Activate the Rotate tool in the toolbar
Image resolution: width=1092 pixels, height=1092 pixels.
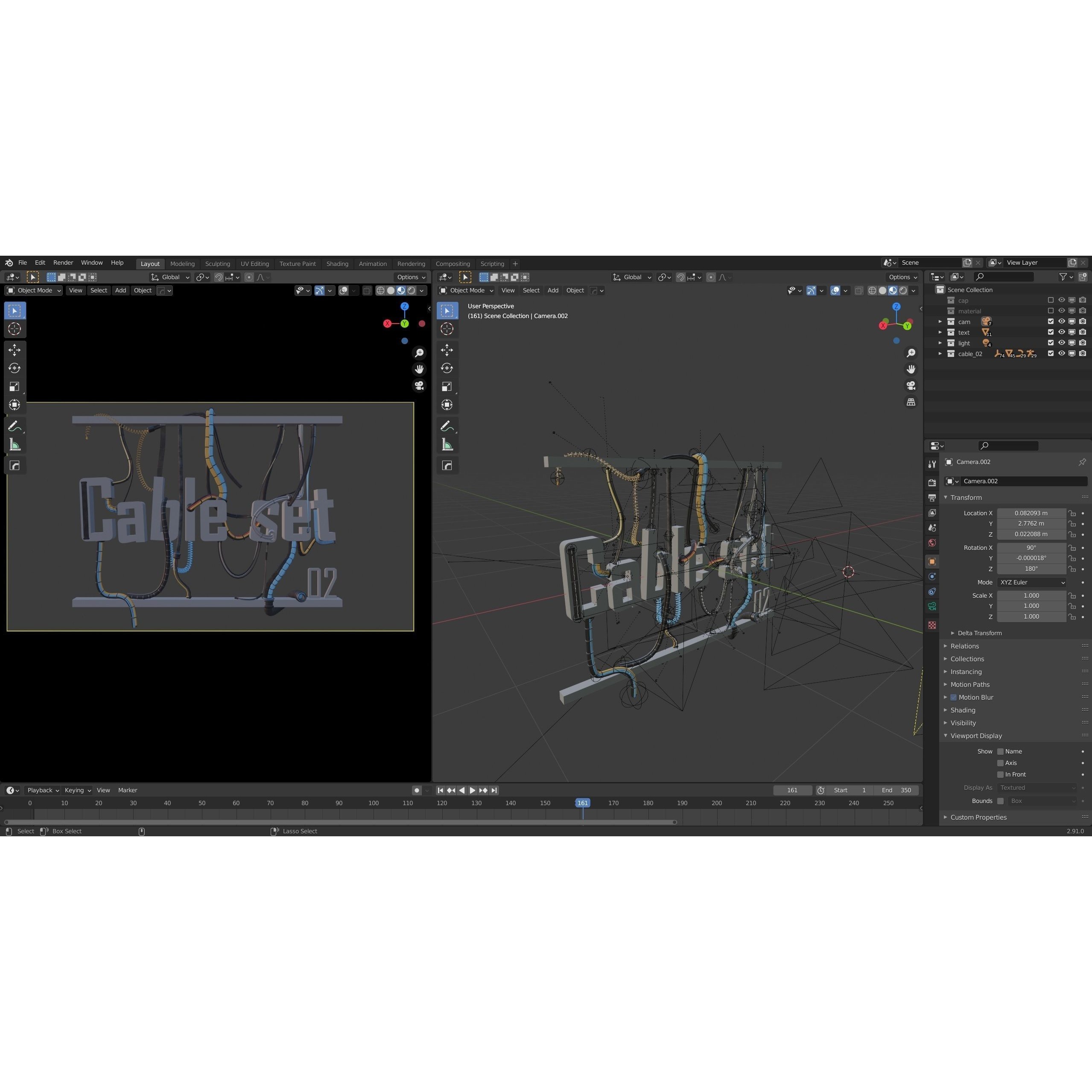(15, 368)
